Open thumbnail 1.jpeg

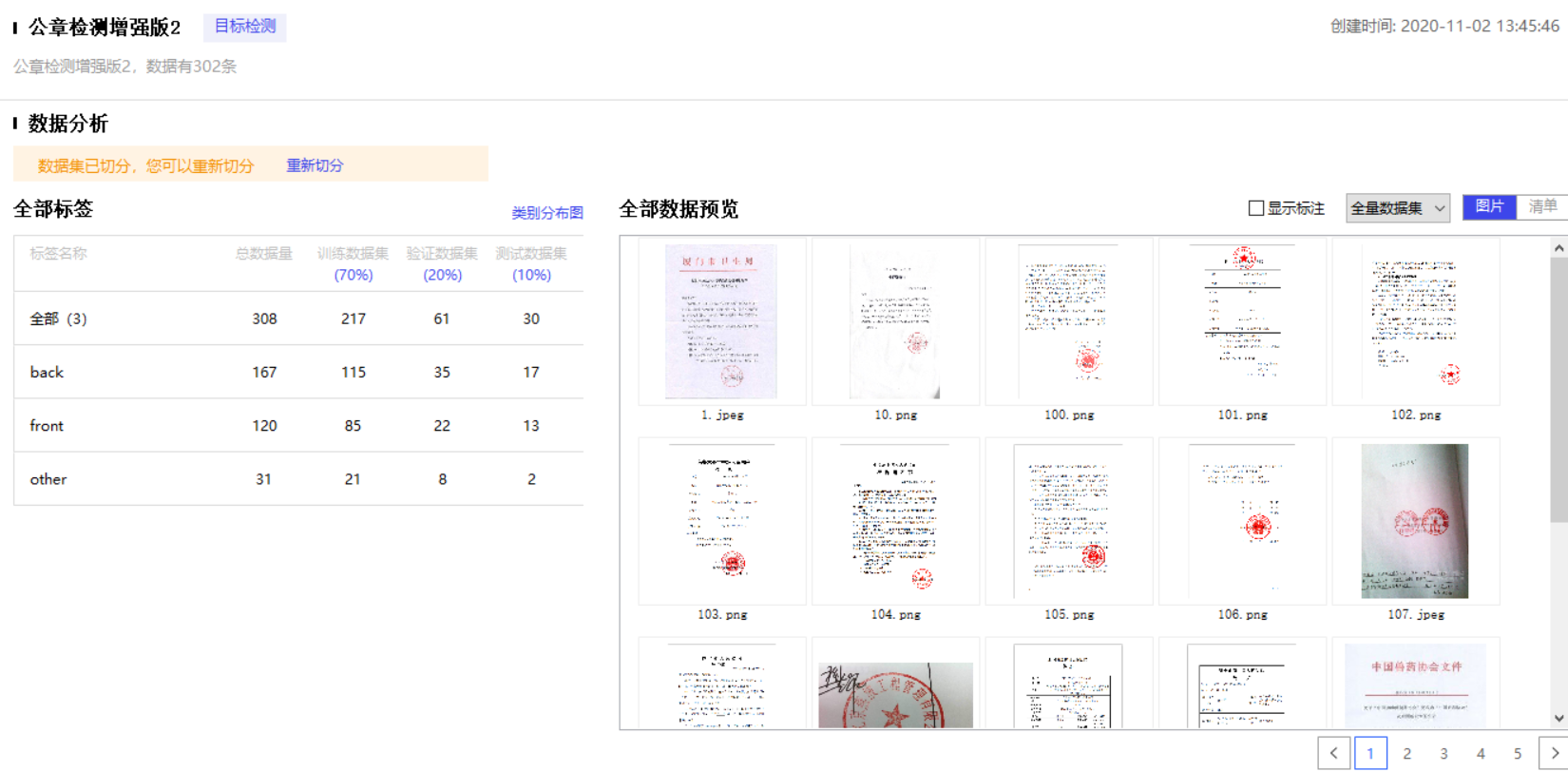click(722, 322)
